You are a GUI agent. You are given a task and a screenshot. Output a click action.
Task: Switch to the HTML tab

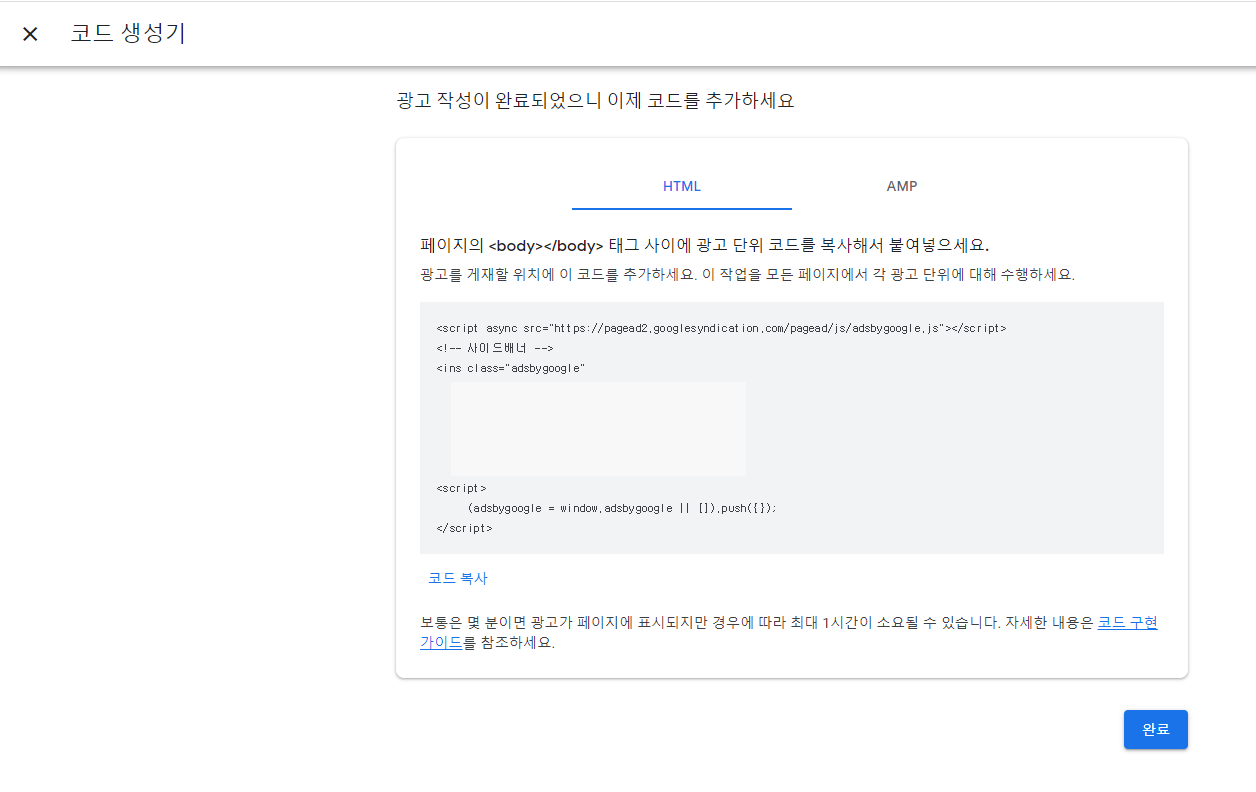pos(682,186)
